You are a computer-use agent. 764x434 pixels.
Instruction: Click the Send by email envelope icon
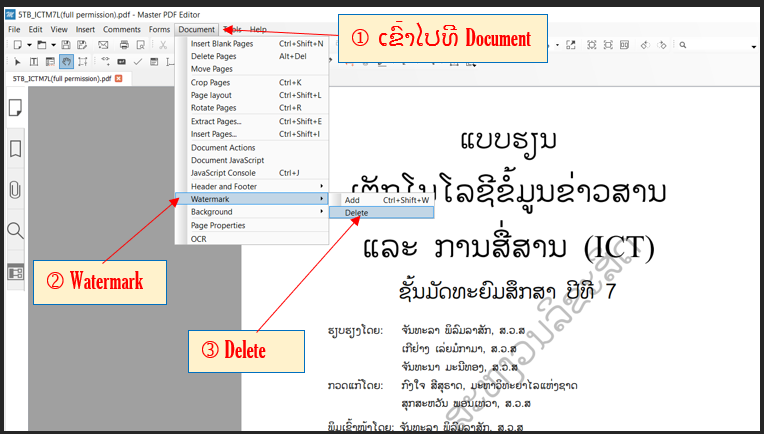tap(103, 45)
